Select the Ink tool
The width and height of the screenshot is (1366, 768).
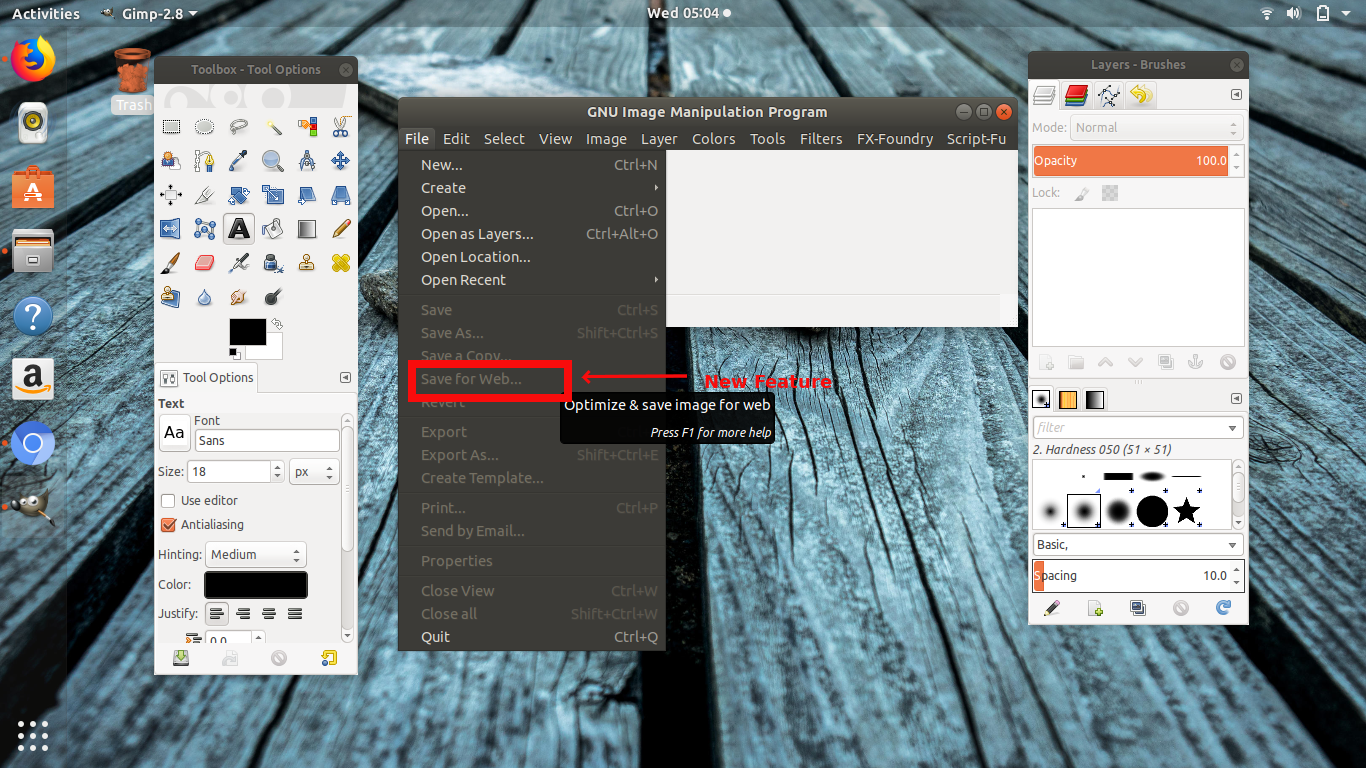[273, 263]
